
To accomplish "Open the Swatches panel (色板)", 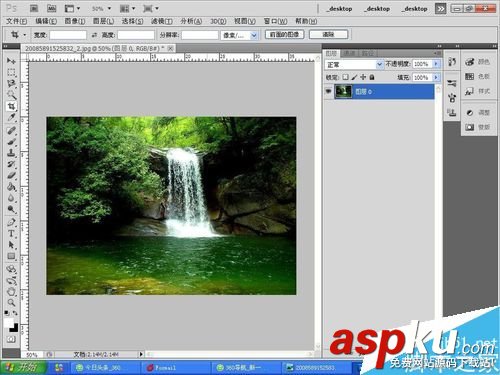I will click(478, 76).
